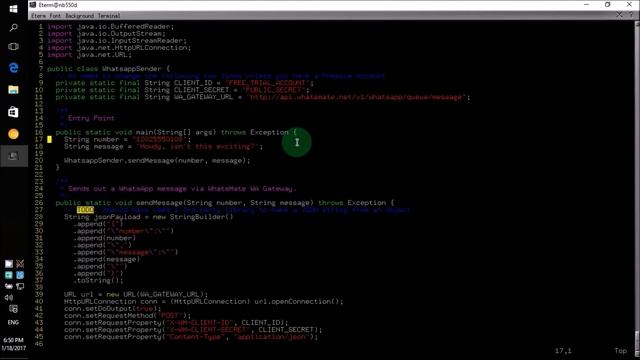The height and width of the screenshot is (360, 640).
Task: Click 'String message' on line 18
Action: click(93, 146)
